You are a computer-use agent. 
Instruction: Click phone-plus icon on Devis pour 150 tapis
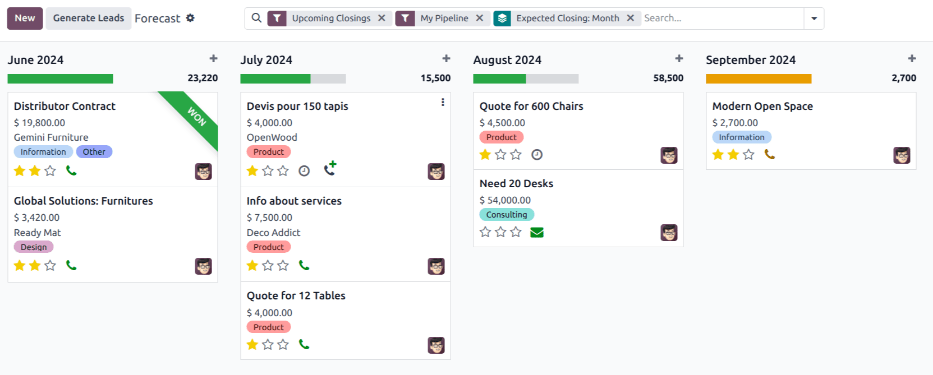click(x=330, y=168)
